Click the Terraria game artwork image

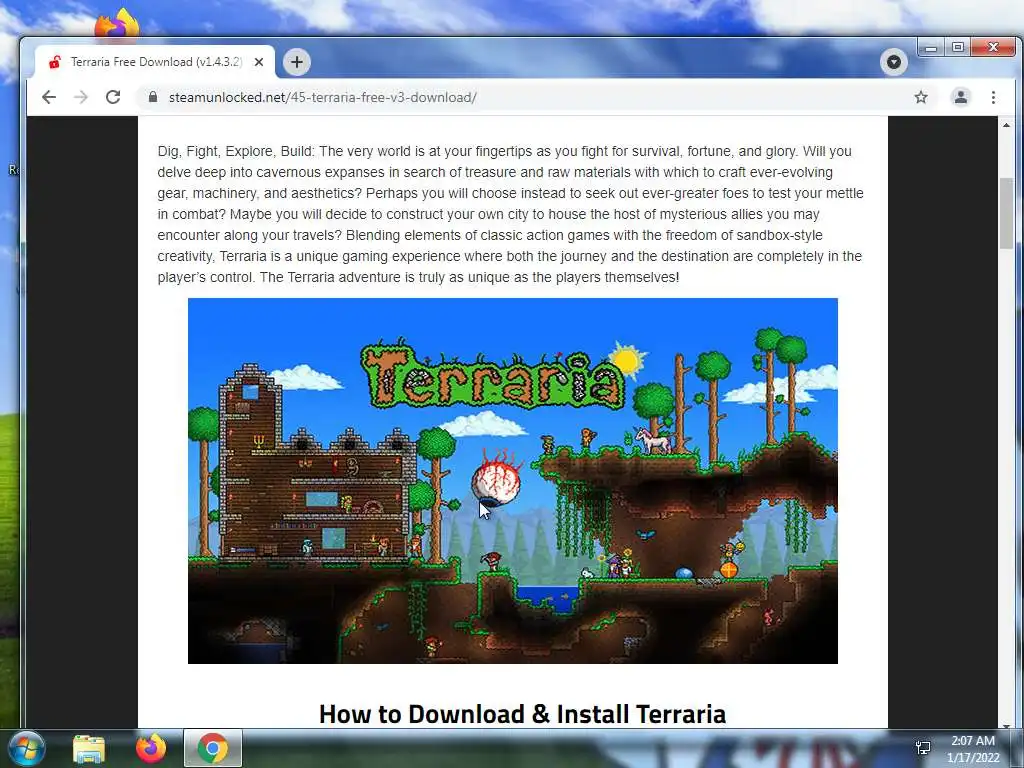[x=513, y=481]
